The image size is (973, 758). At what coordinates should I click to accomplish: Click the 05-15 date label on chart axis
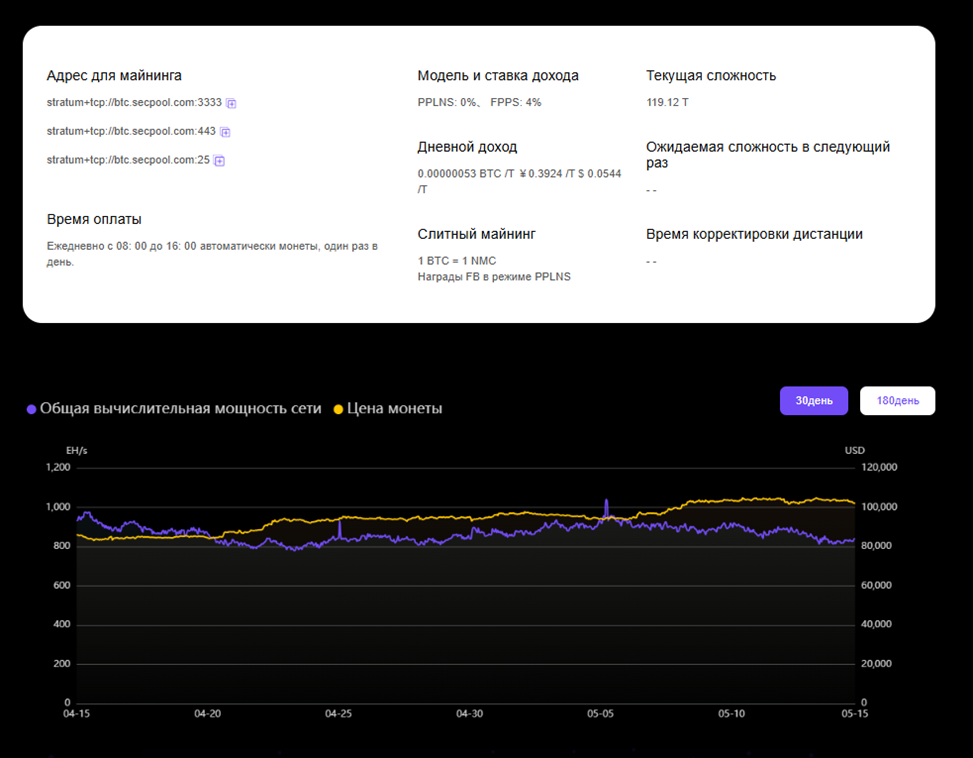pos(854,714)
